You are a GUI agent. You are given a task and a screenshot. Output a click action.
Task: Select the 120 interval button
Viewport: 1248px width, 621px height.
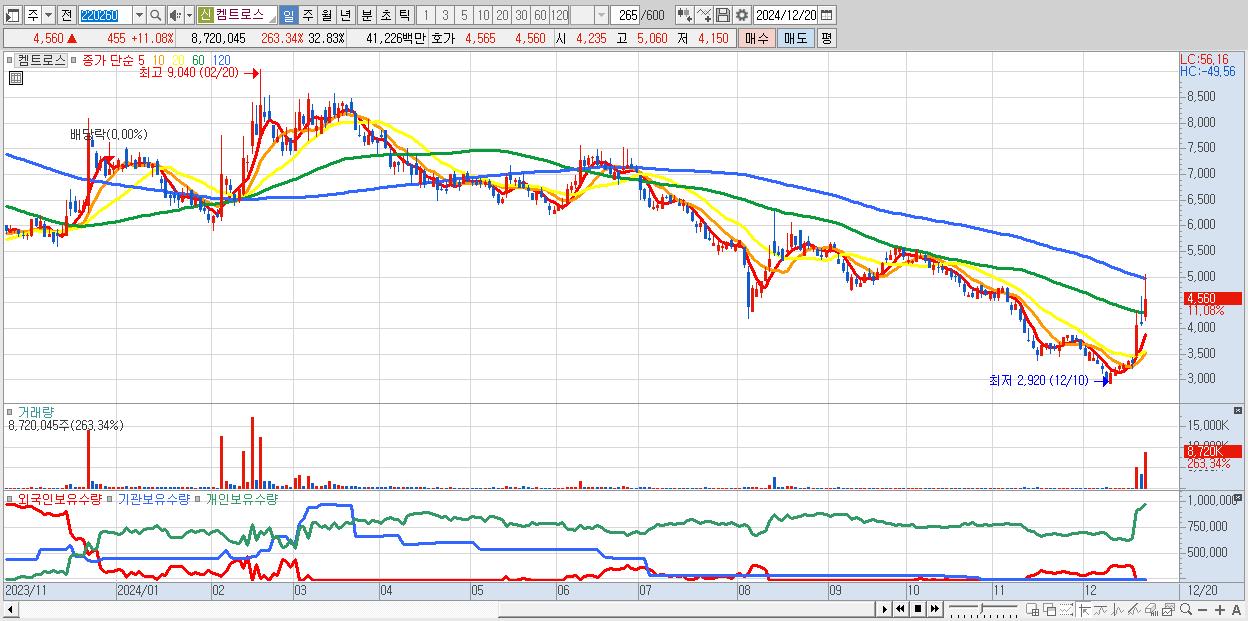559,15
